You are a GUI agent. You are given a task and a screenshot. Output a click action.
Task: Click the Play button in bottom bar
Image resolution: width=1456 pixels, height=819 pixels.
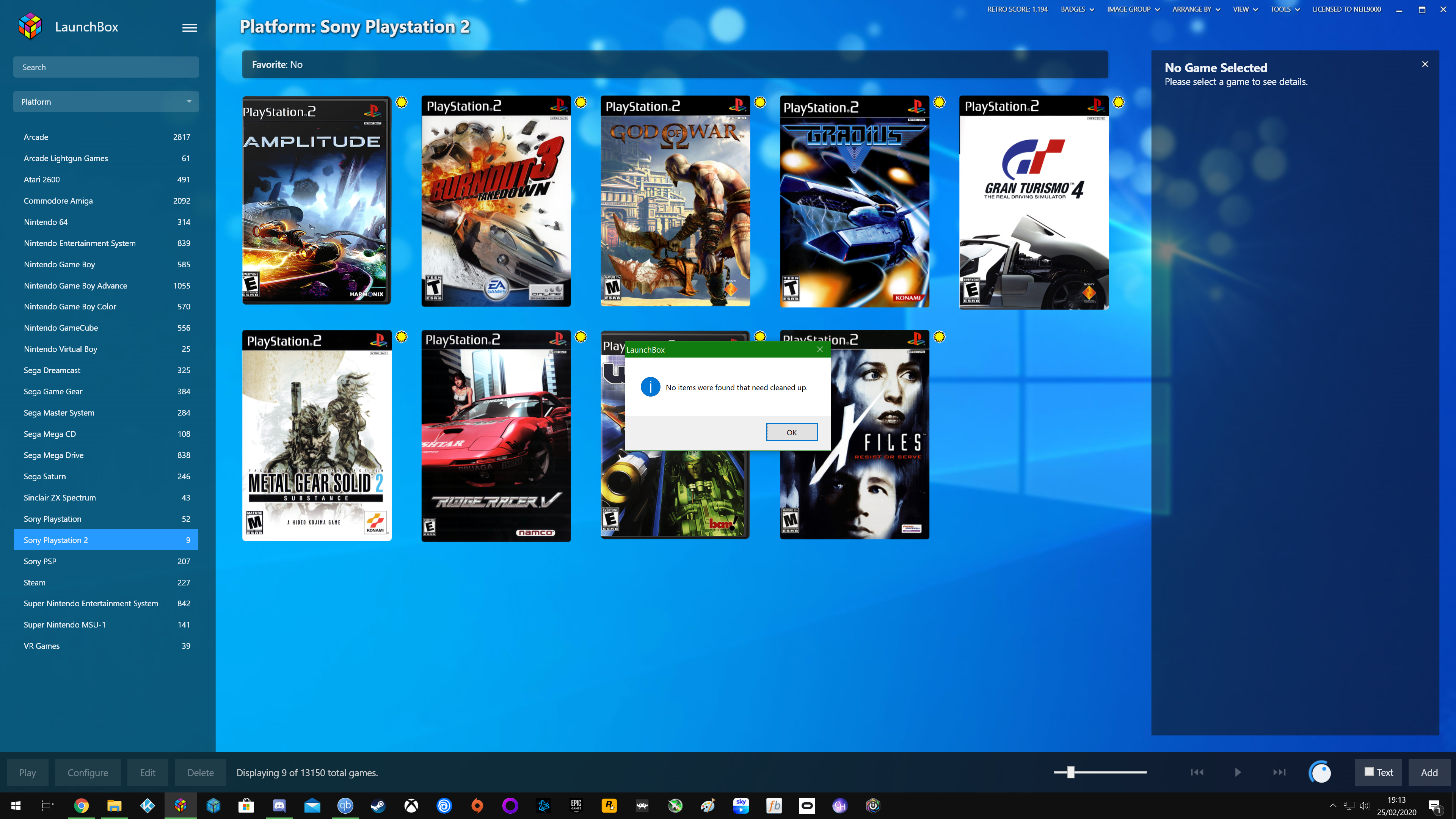27,772
